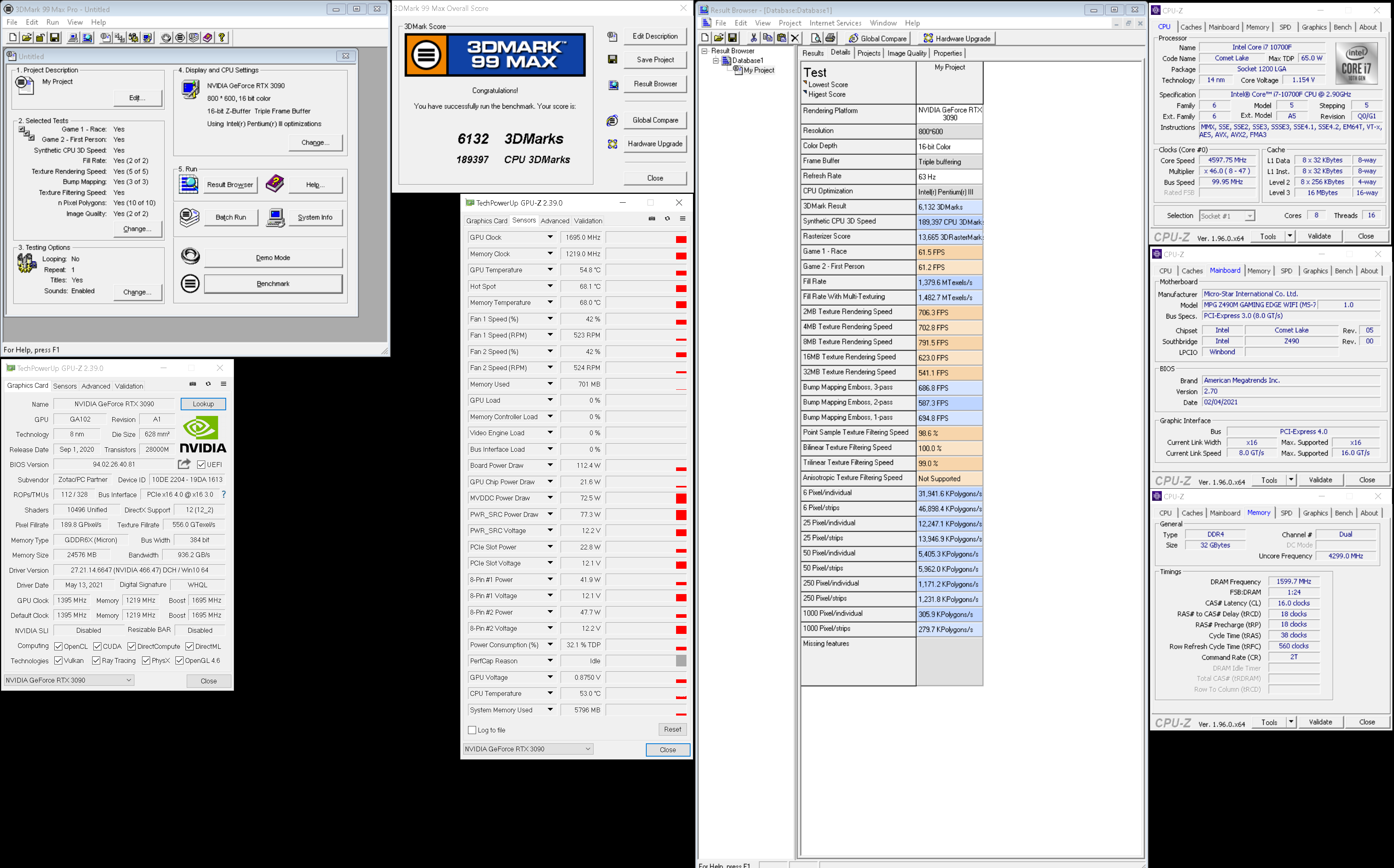
Task: Click Delete X icon in Result Browser toolbar
Action: pyautogui.click(x=795, y=39)
